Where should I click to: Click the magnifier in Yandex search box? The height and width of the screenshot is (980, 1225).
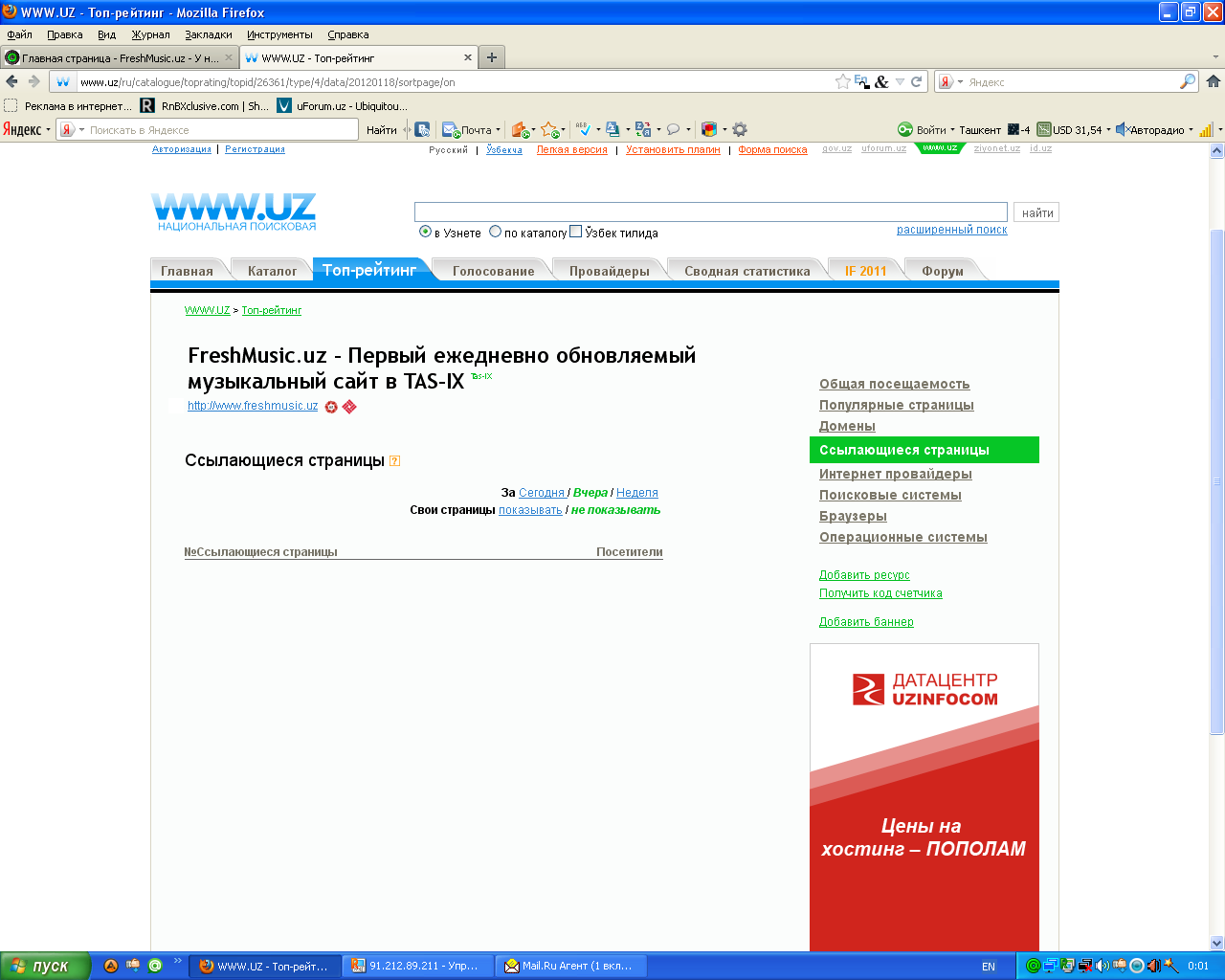[1187, 82]
